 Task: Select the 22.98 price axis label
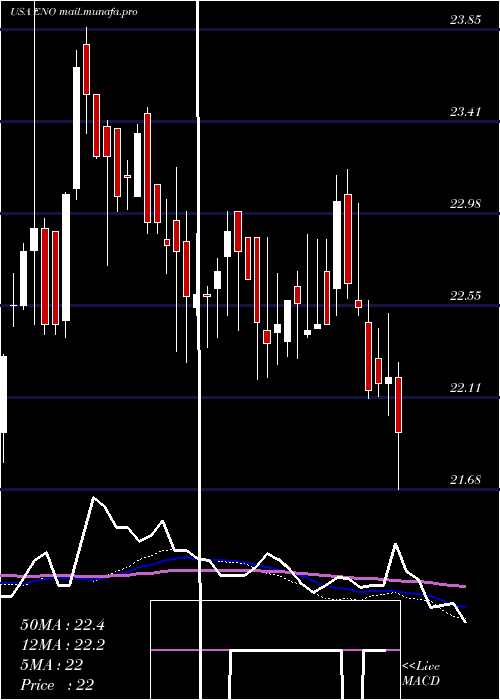pyautogui.click(x=466, y=204)
